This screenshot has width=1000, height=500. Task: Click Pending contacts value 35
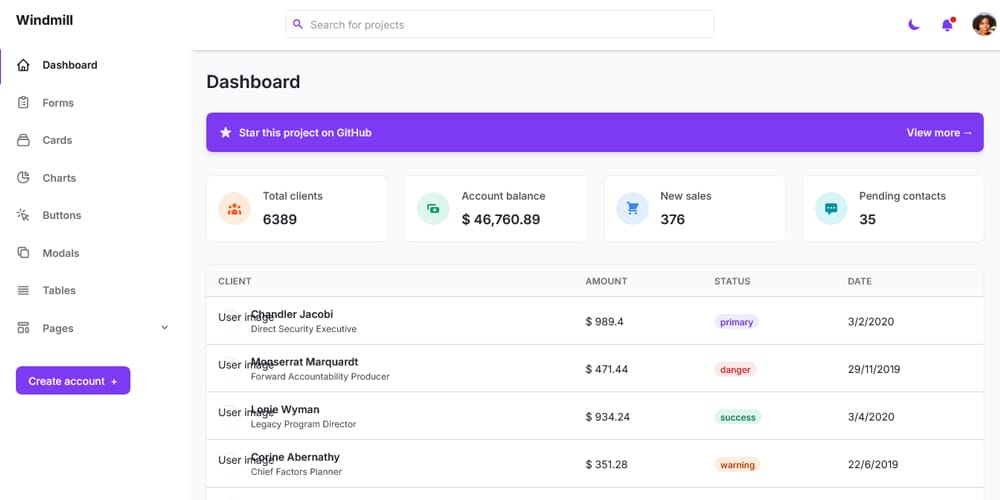click(x=867, y=219)
